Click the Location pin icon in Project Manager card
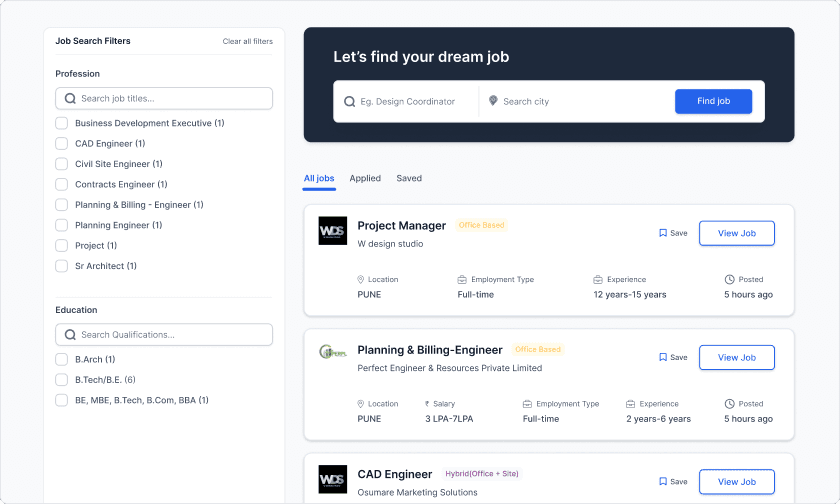The width and height of the screenshot is (840, 504). 361,280
